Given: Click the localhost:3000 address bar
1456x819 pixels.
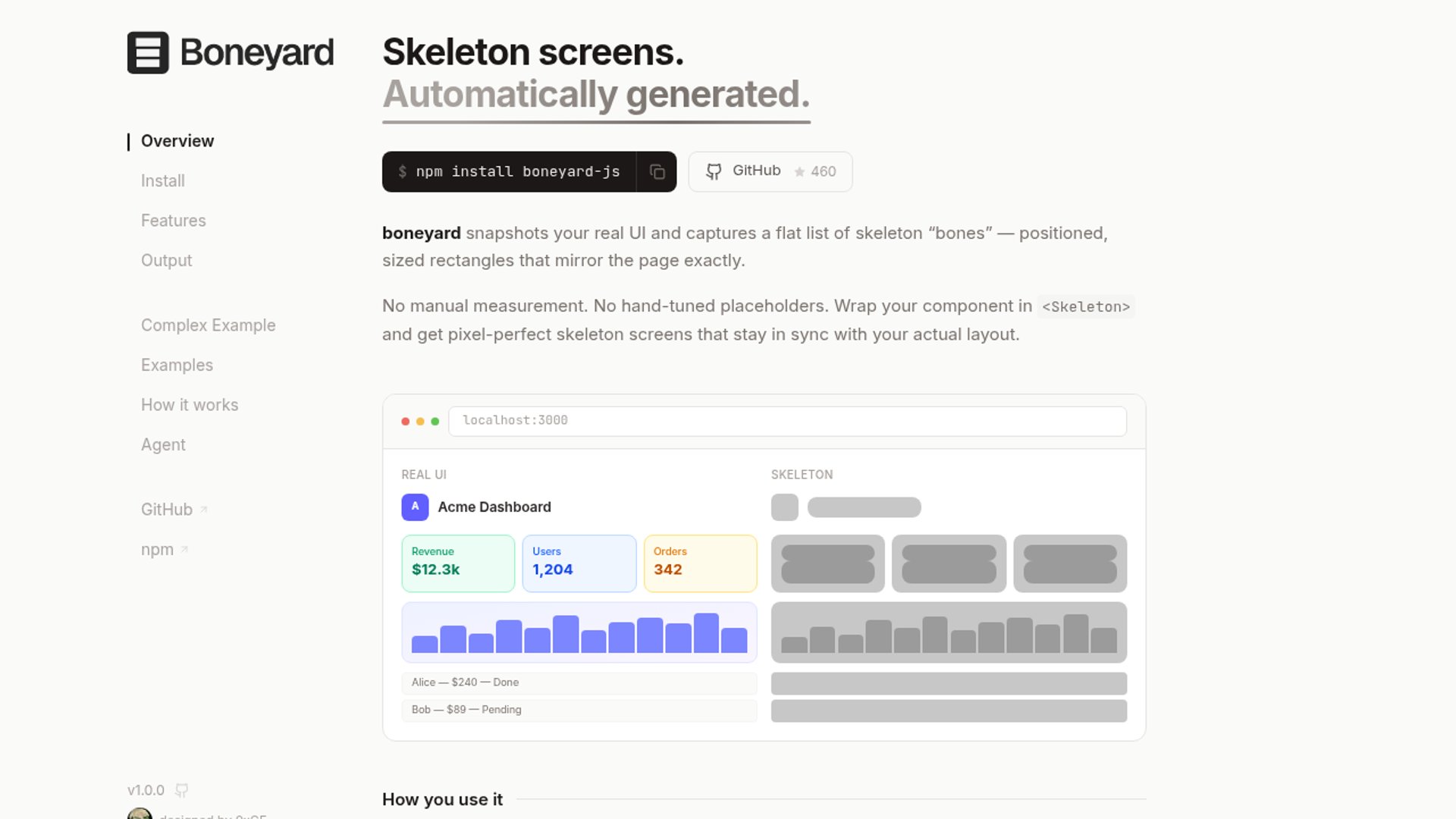Looking at the screenshot, I should [x=787, y=421].
